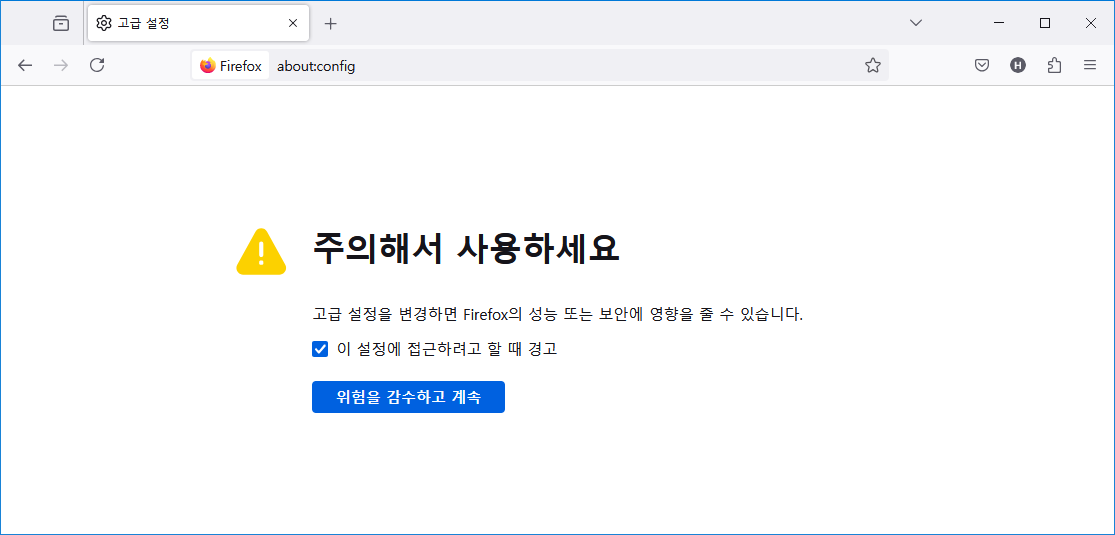Click the 주의해서 사용하세요 heading

coord(466,249)
